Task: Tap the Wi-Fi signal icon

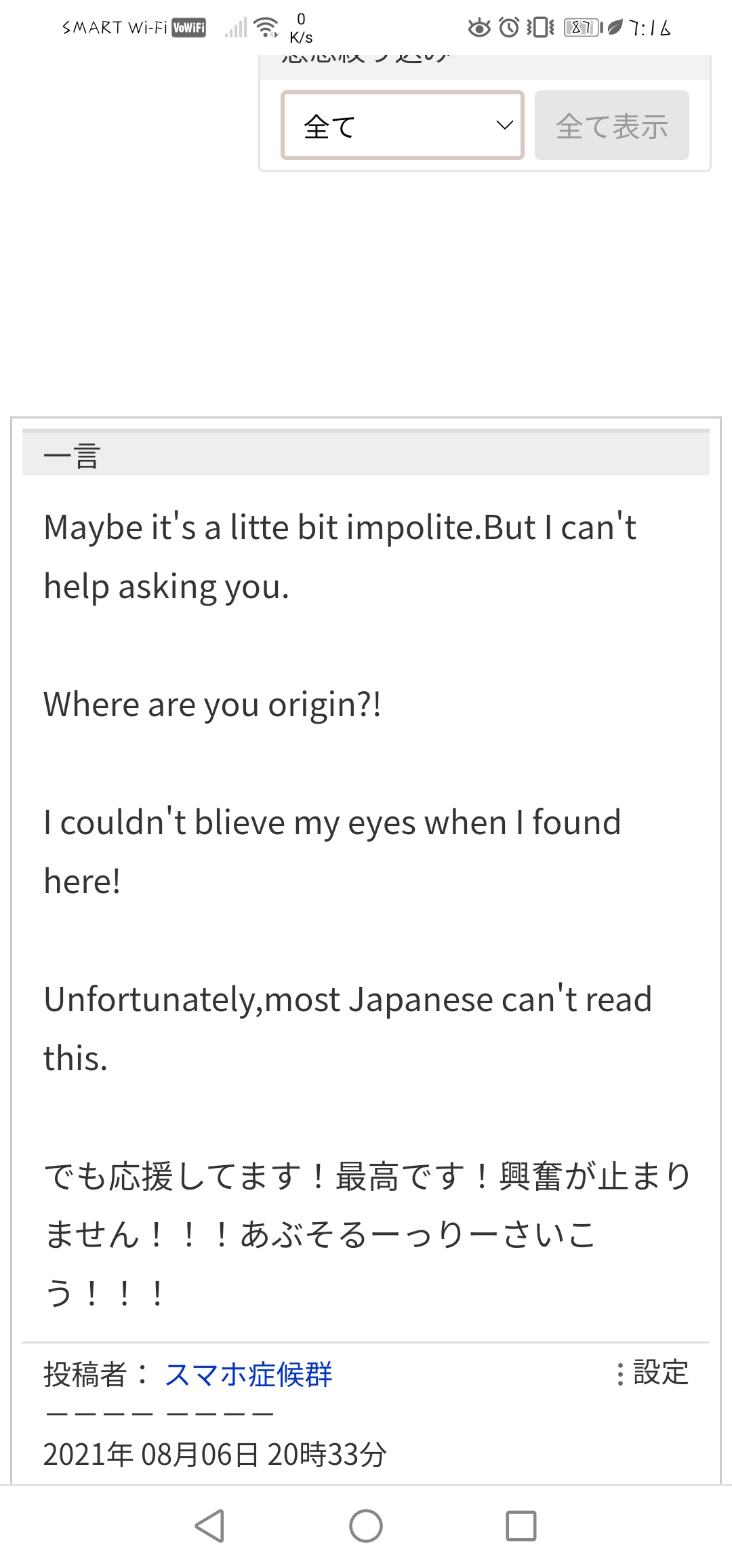Action: point(265,26)
